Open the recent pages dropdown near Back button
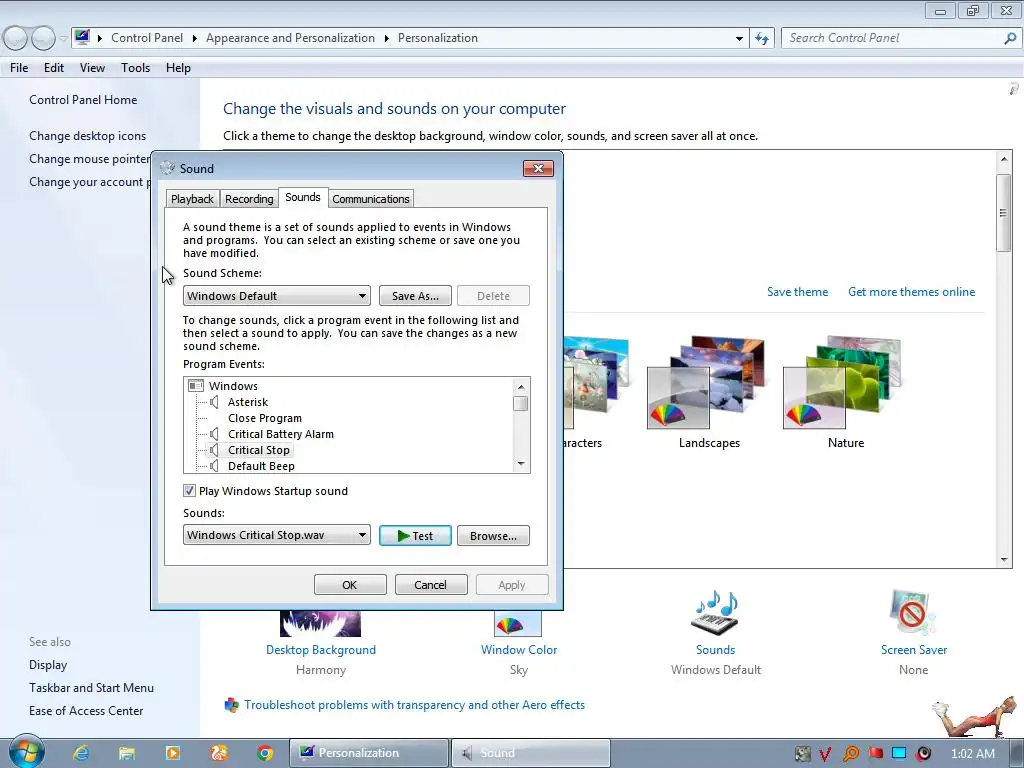 pyautogui.click(x=63, y=39)
